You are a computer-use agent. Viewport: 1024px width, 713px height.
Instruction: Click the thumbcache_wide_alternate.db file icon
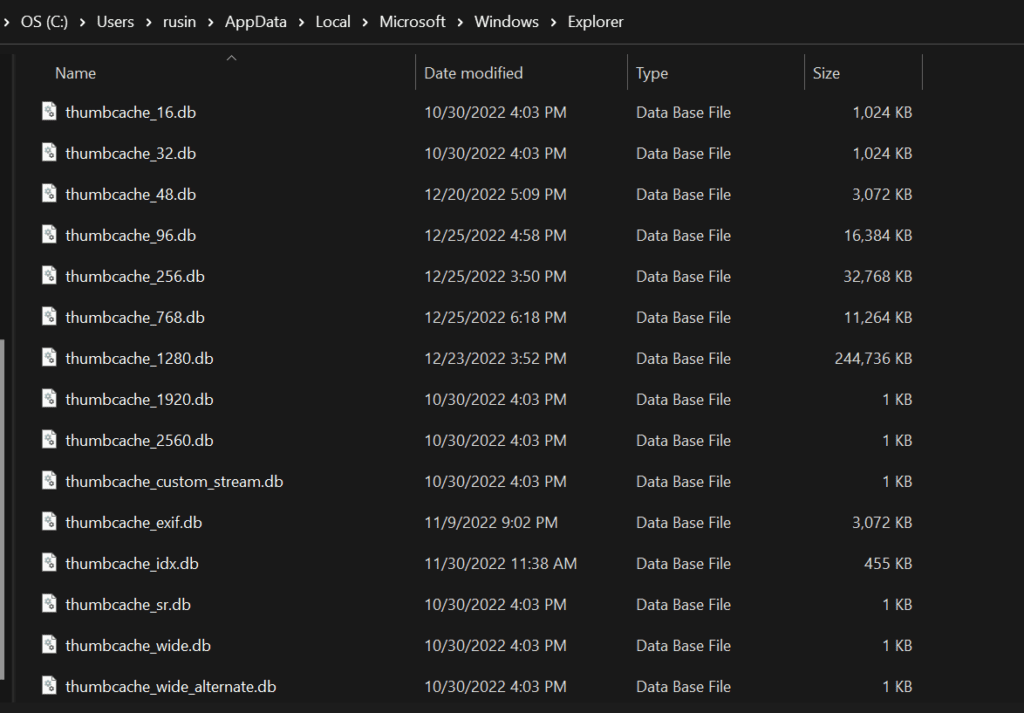coord(50,686)
